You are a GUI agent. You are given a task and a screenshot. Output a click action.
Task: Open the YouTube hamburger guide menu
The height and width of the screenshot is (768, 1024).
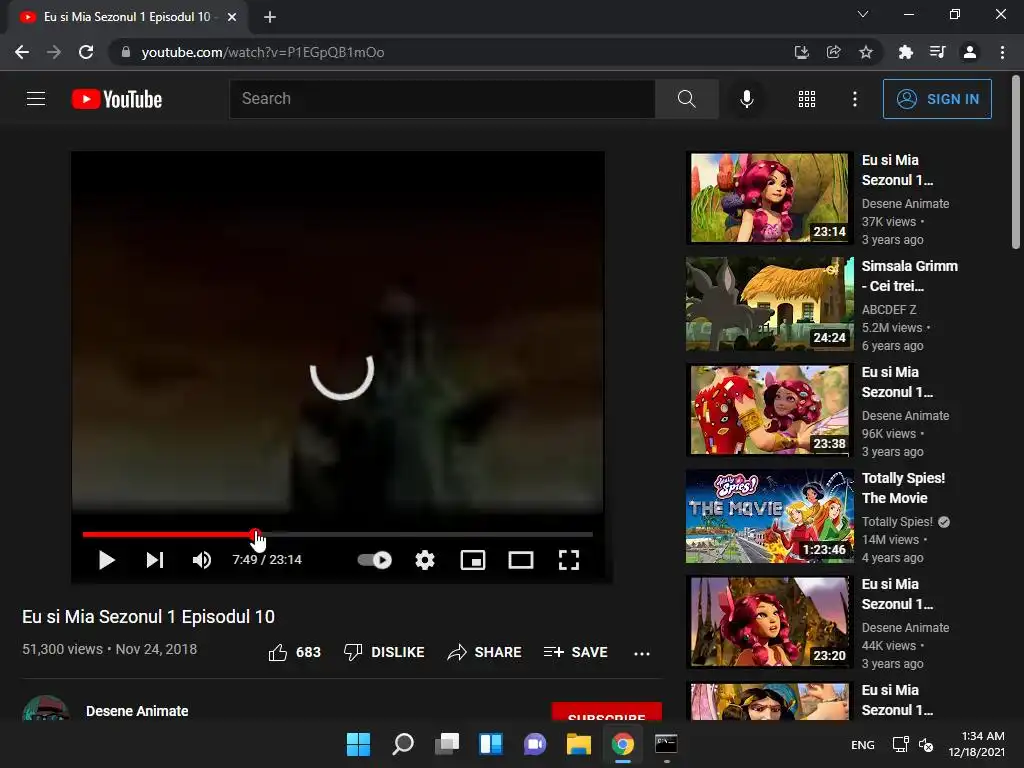point(36,99)
